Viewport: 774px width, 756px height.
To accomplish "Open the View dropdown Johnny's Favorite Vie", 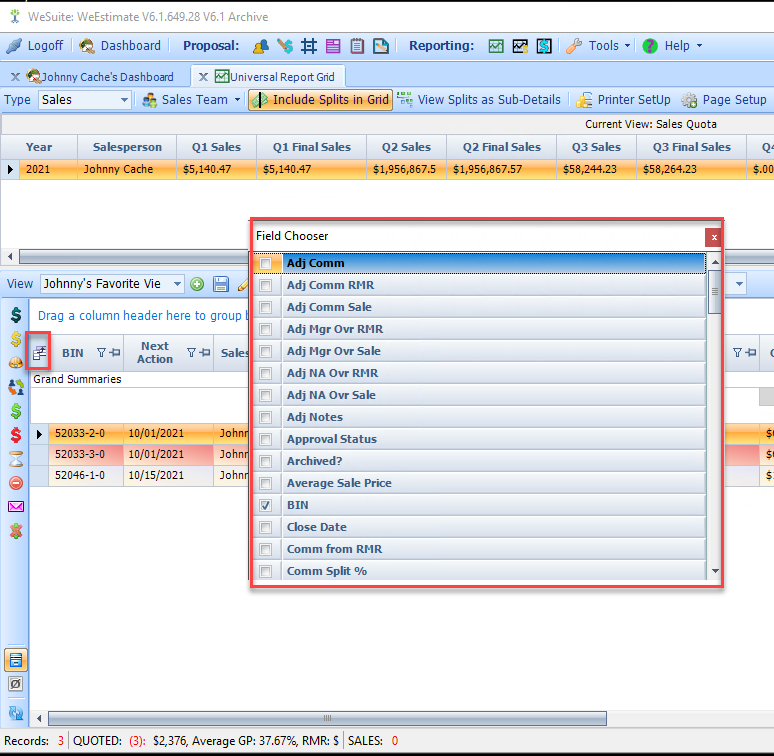I will point(112,284).
